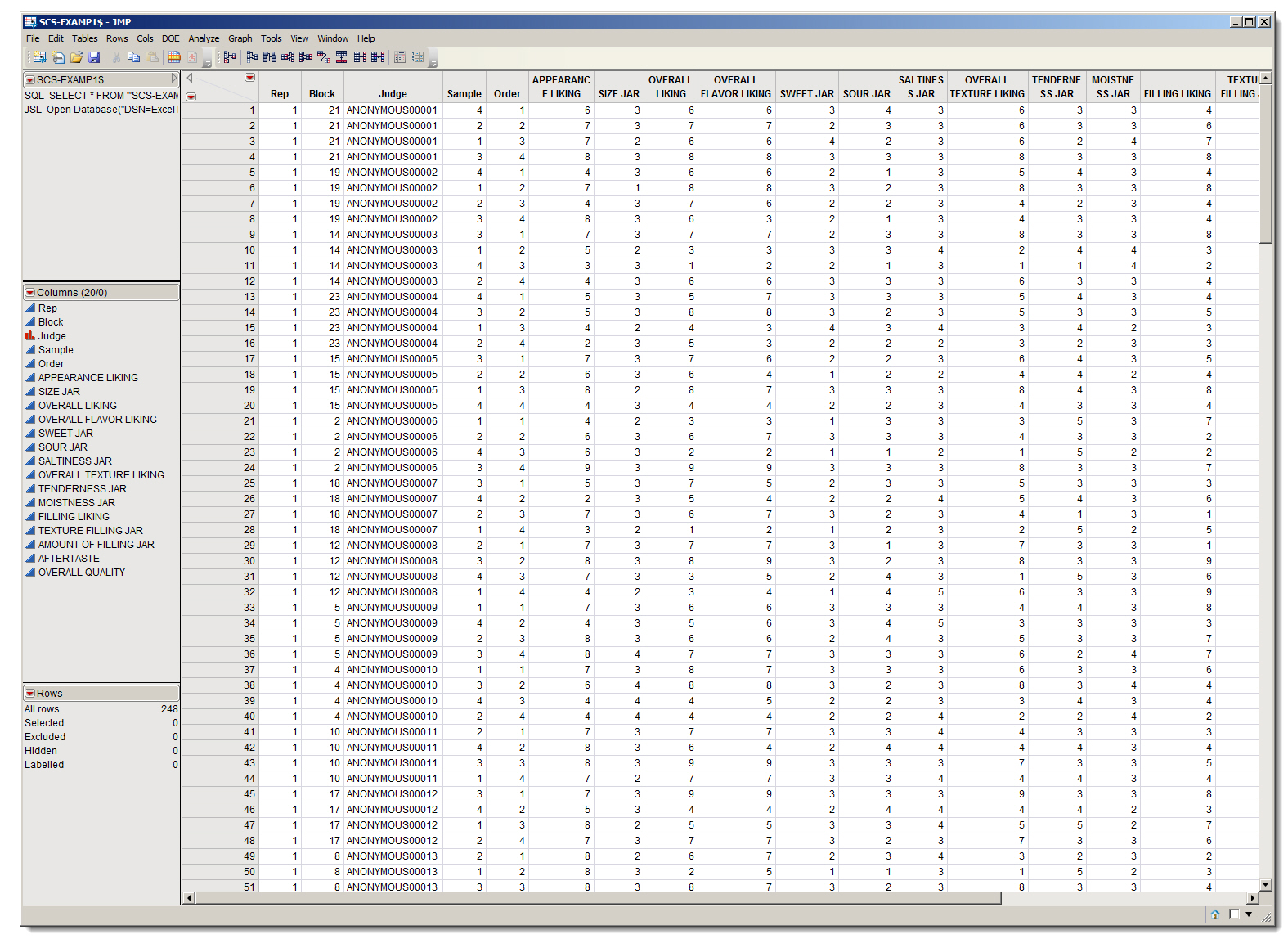Click the down arrow of vertical scrollbar

pos(1265,884)
